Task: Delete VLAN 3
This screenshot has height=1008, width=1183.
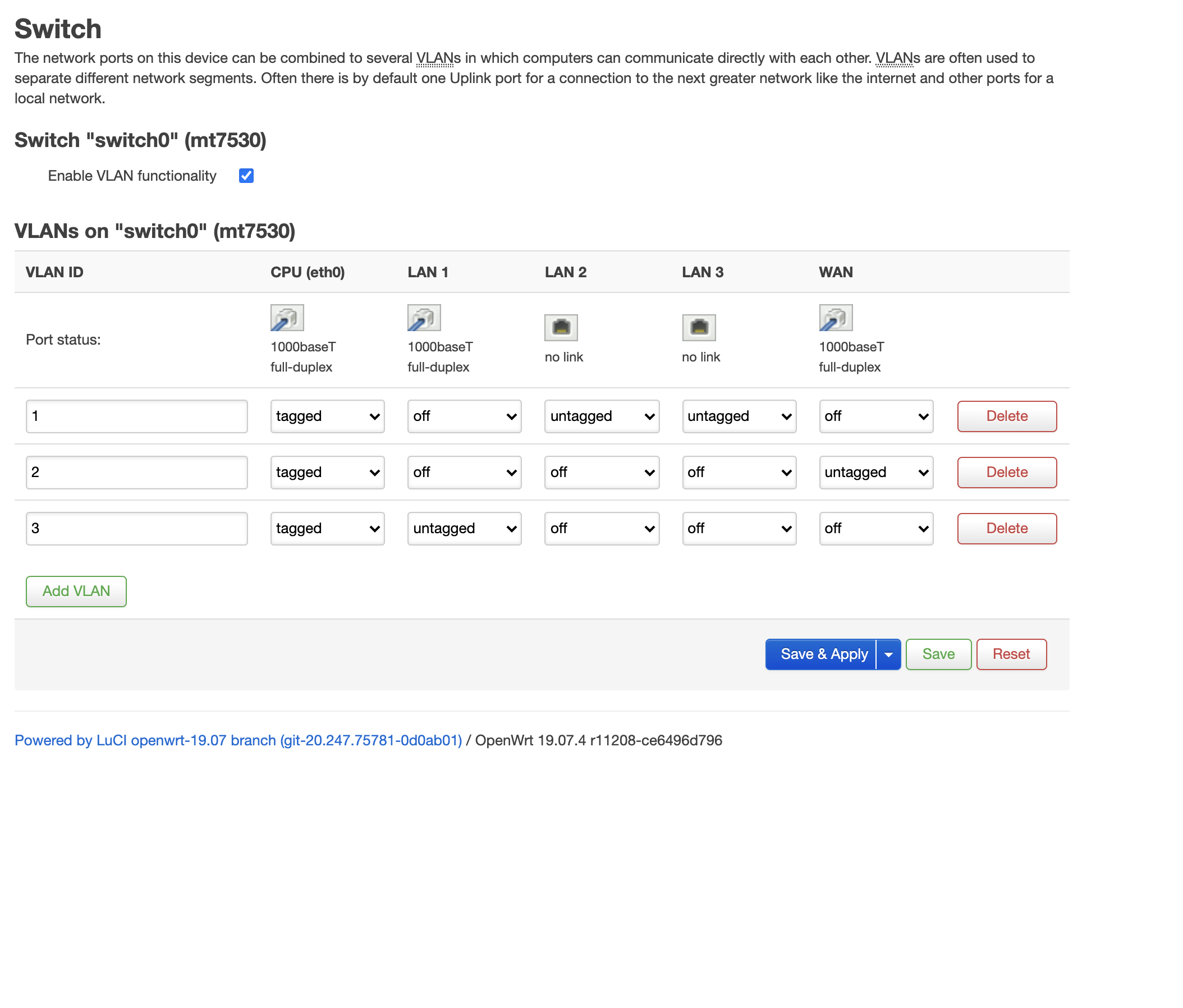Action: click(1007, 528)
